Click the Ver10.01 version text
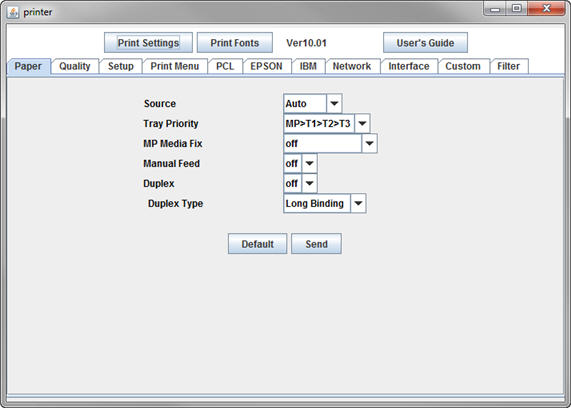571x408 pixels. pos(306,43)
